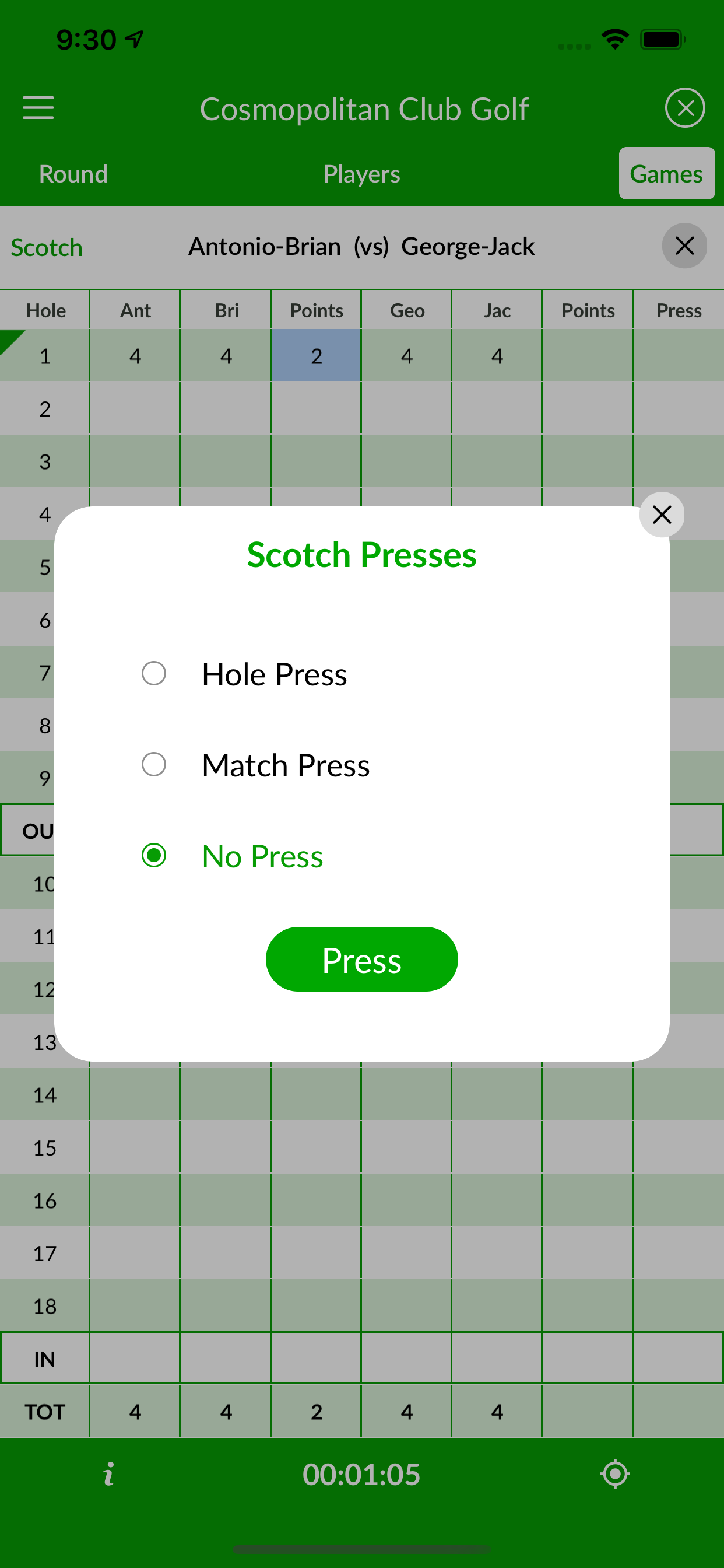Switch to the Round tab
The width and height of the screenshot is (724, 1568).
(73, 174)
